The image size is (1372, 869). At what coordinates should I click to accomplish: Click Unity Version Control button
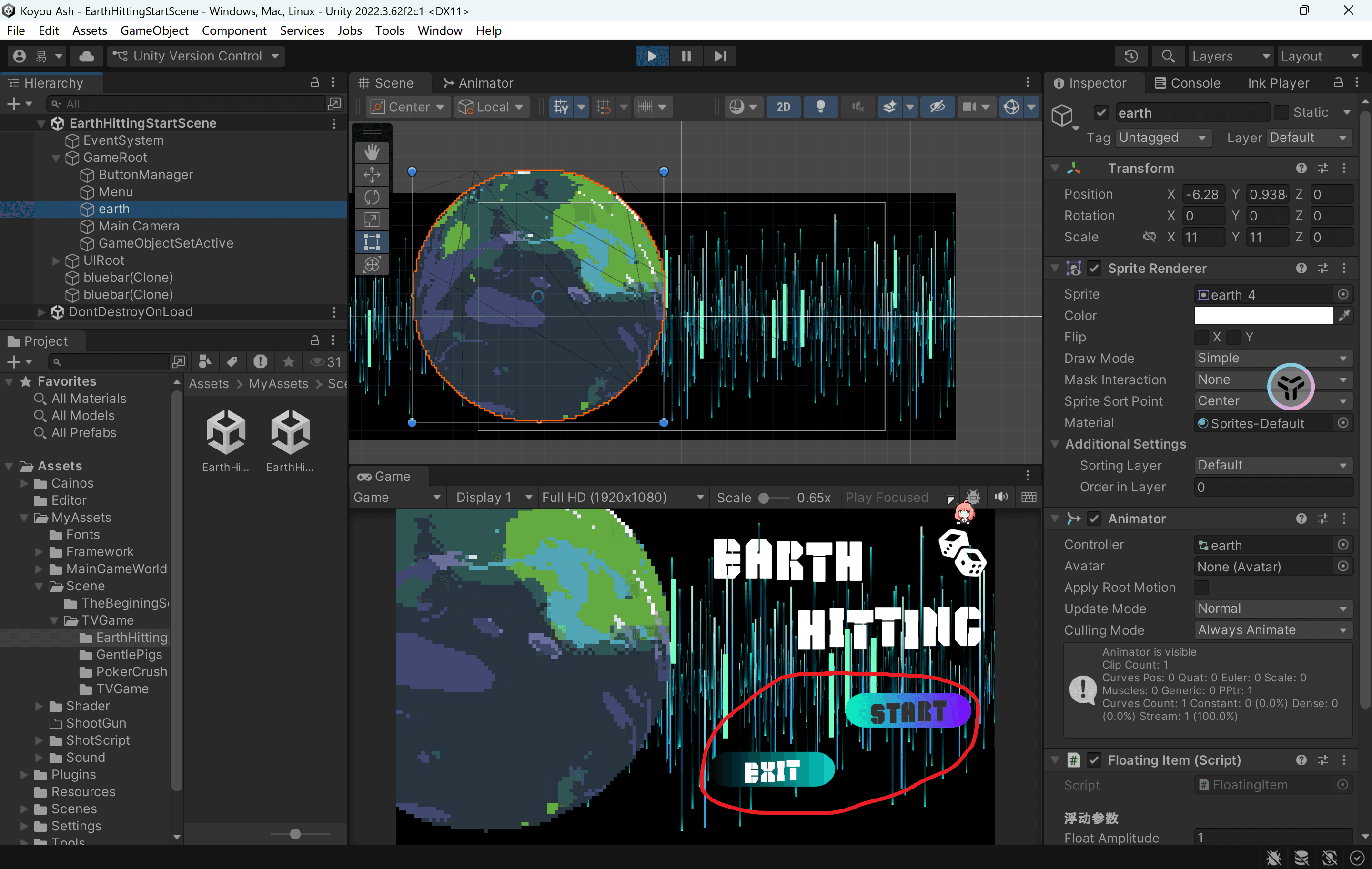pos(197,56)
